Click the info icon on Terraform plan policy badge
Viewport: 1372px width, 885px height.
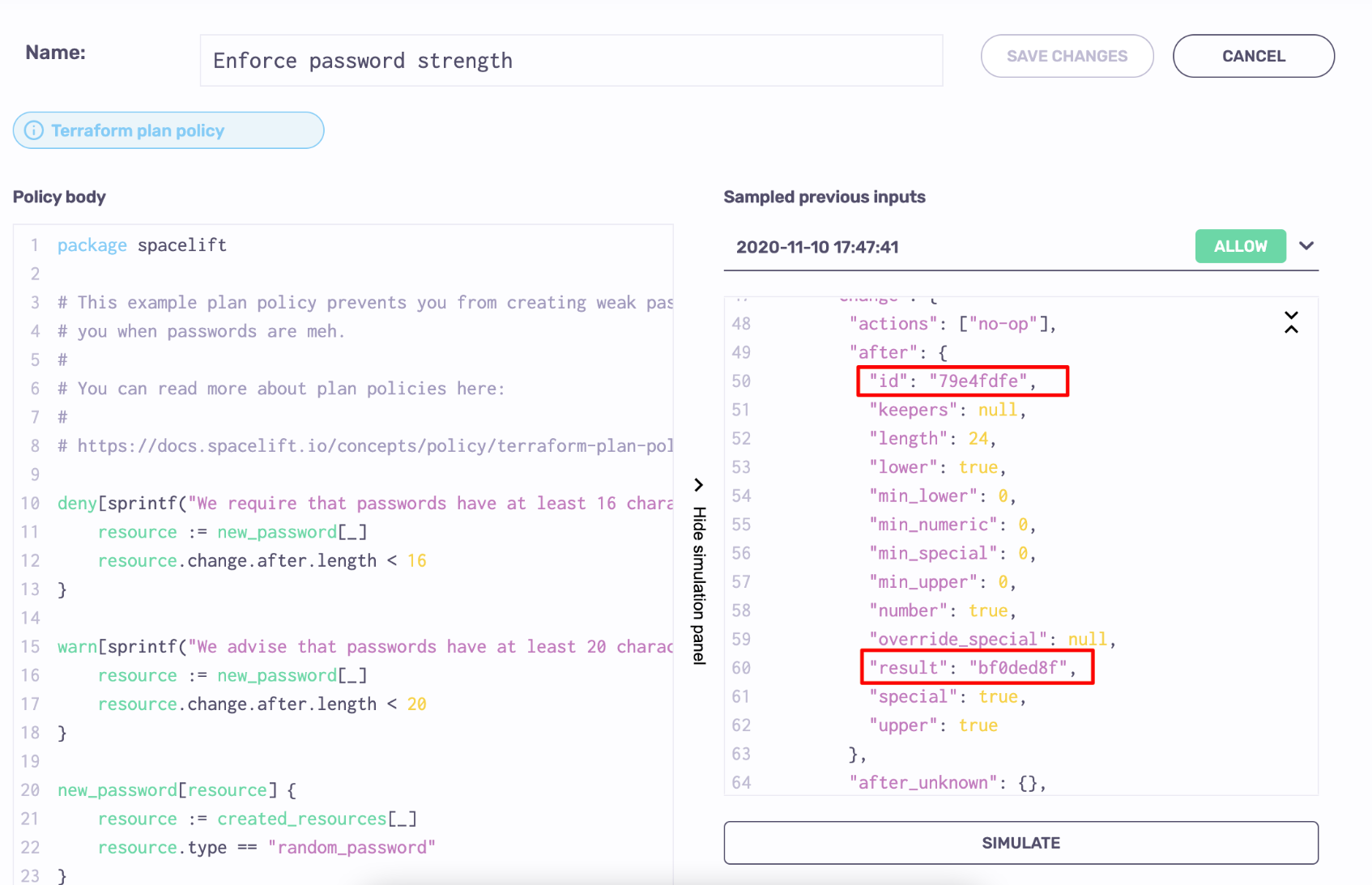tap(33, 130)
